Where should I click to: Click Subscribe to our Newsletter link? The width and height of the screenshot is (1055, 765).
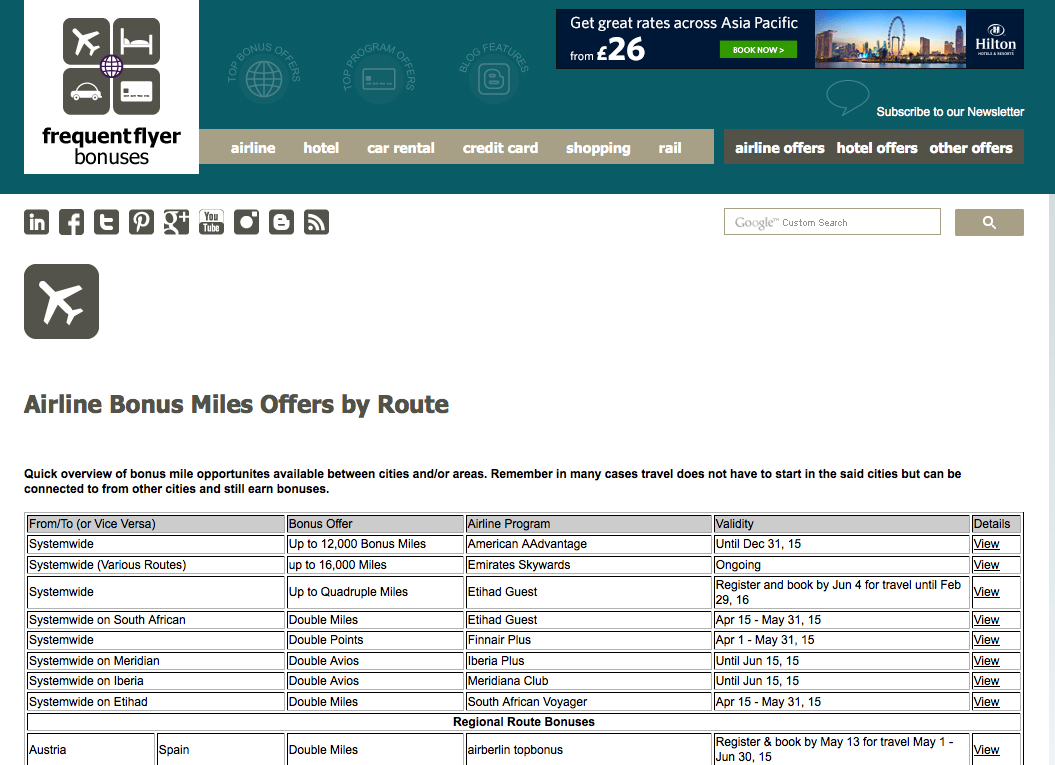tap(950, 112)
